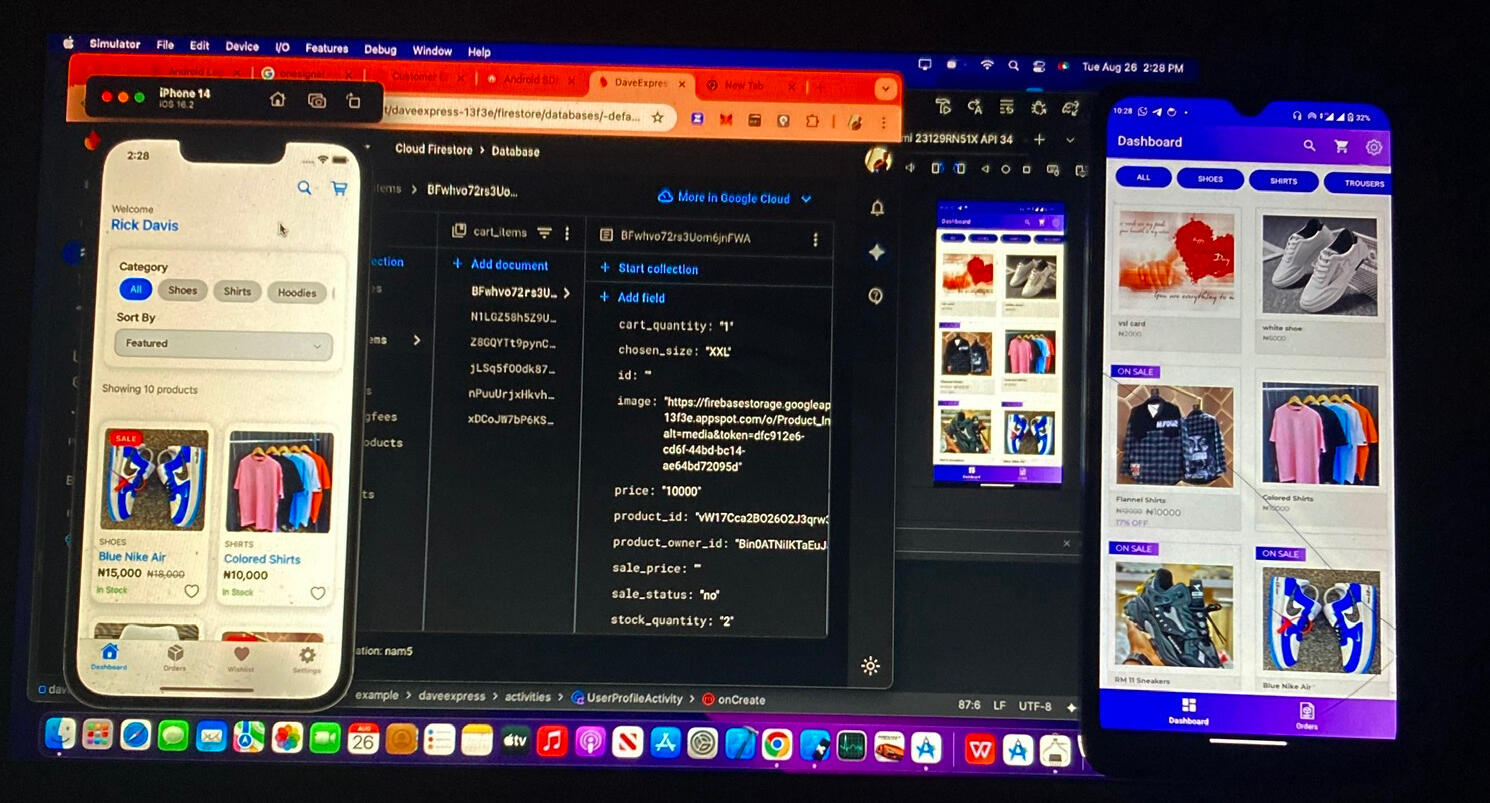Open Blue Nike Air product image in simulator
The width and height of the screenshot is (1490, 803).
pos(154,480)
